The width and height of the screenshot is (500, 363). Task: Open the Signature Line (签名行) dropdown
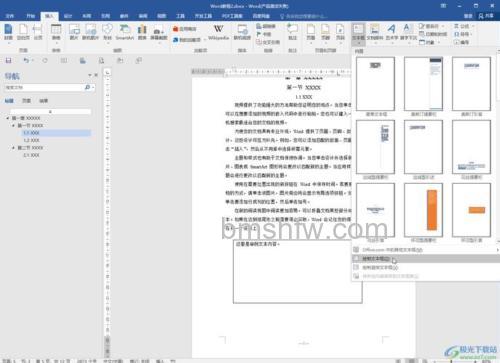click(x=431, y=26)
